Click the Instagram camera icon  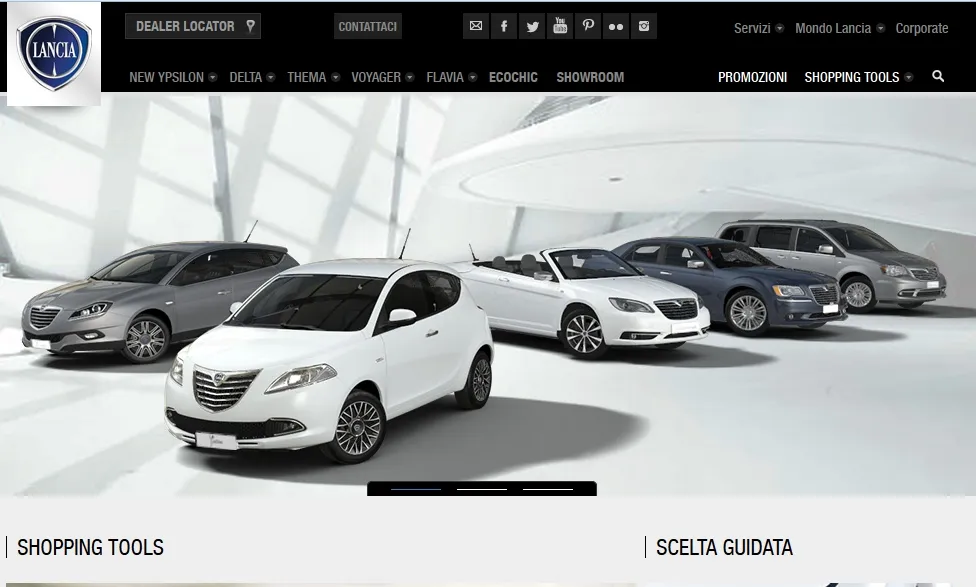tap(644, 27)
